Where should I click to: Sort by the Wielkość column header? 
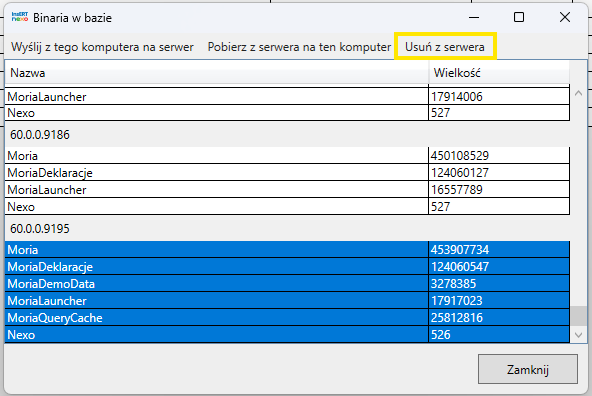499,72
